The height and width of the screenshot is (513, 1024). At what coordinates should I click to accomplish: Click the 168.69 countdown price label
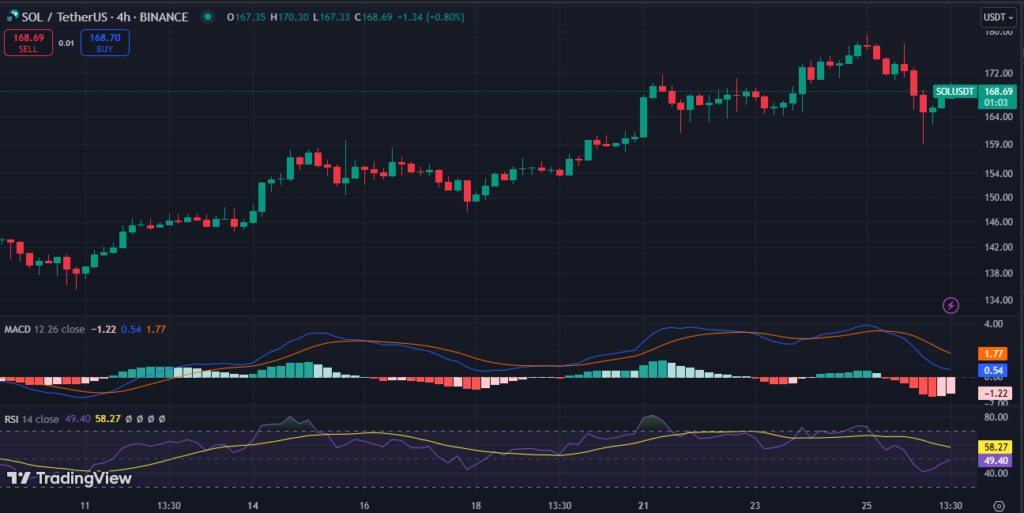[997, 97]
